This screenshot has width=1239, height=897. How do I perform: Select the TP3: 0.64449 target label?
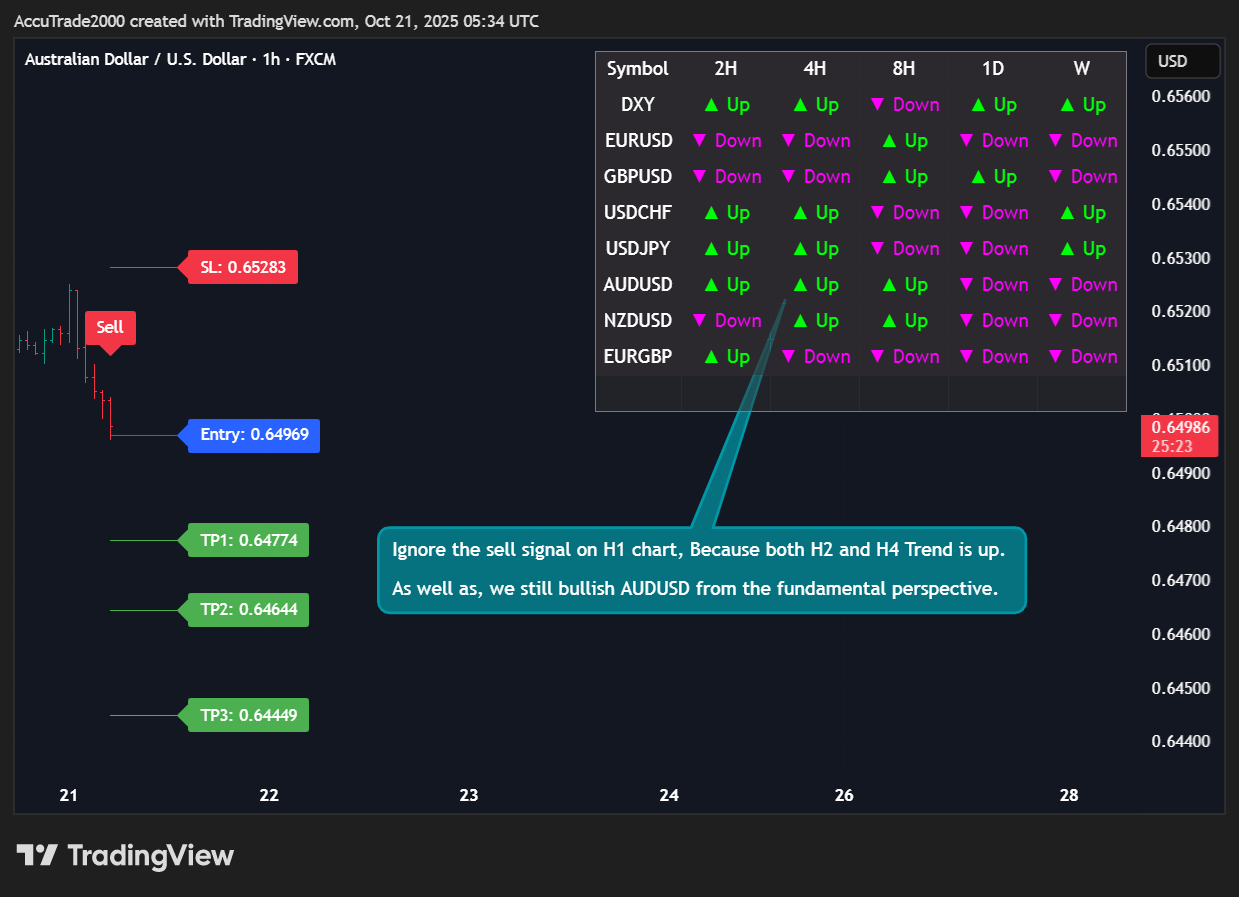click(248, 716)
